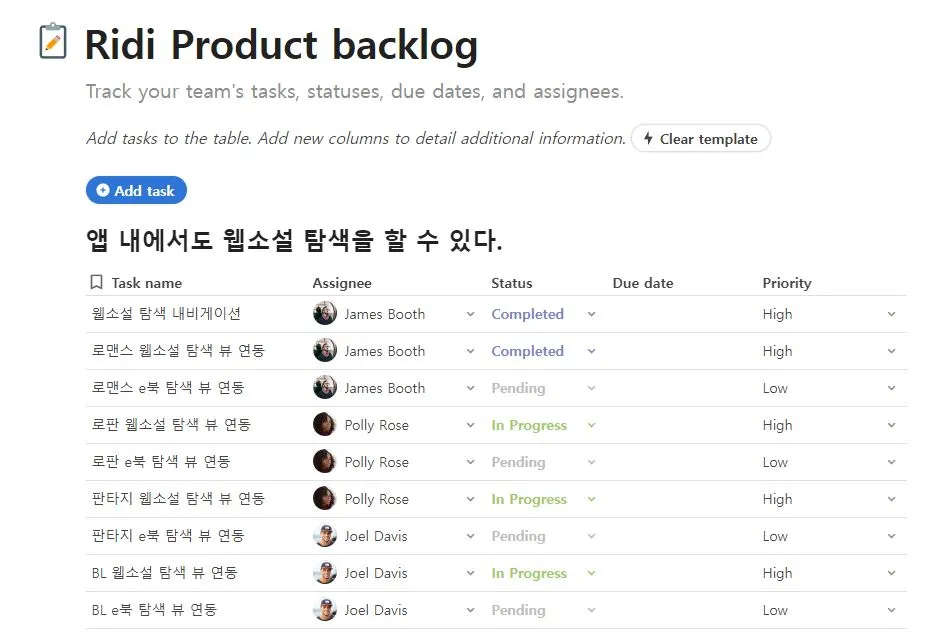Click James Booth avatar in 로맨스 웹소설 탐색 뷰 연동 row
This screenshot has height=635, width=939.
click(325, 350)
